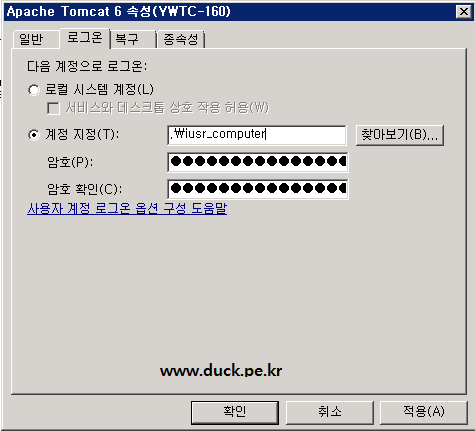475x431 pixels.
Task: Go to the 종속성 tab
Action: coord(181,39)
